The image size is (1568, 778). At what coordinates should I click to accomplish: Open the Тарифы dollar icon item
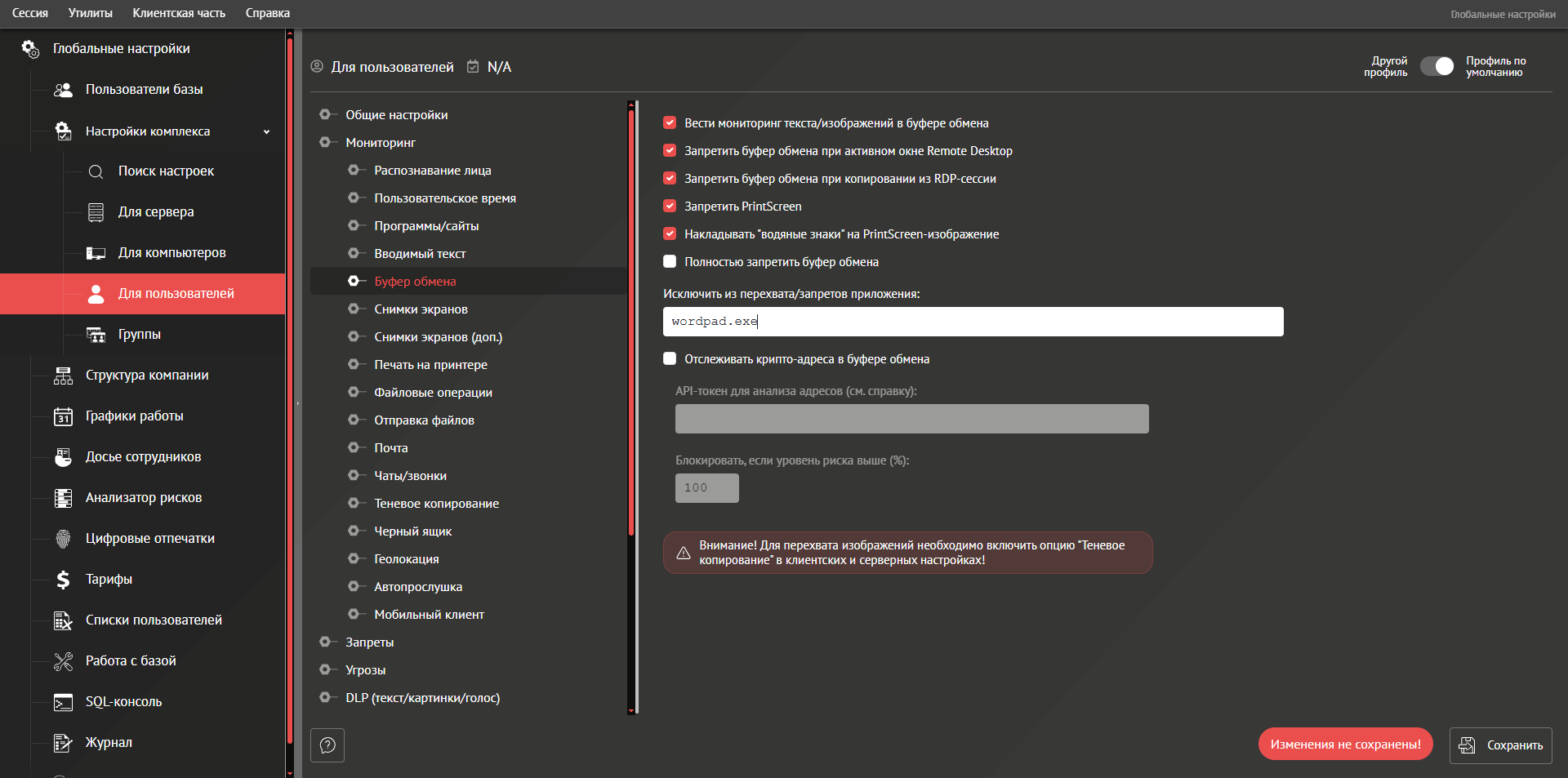pyautogui.click(x=64, y=580)
